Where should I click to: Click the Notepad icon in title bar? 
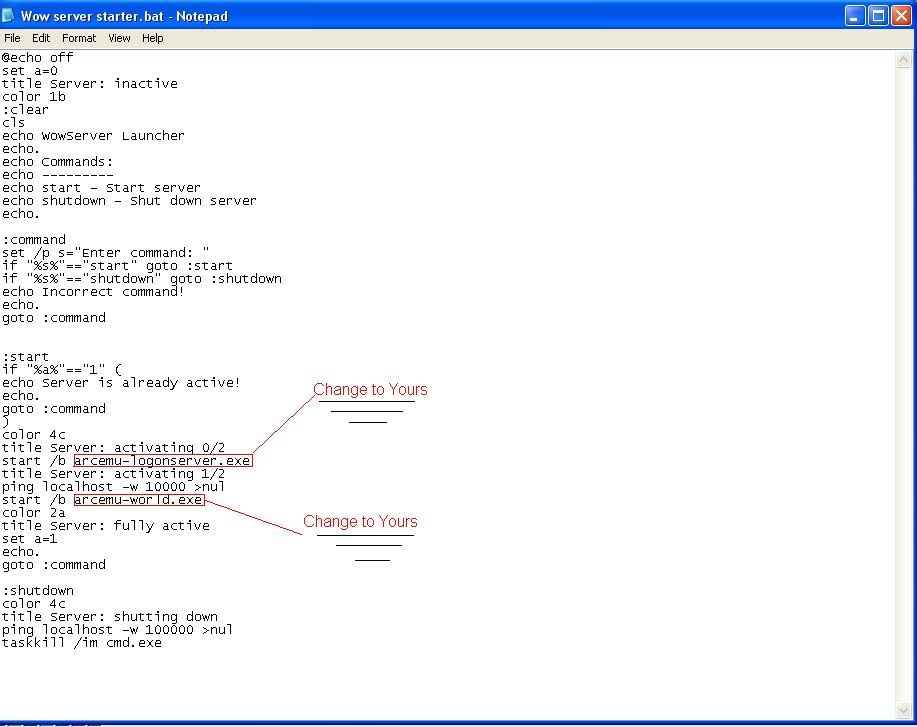(x=10, y=16)
